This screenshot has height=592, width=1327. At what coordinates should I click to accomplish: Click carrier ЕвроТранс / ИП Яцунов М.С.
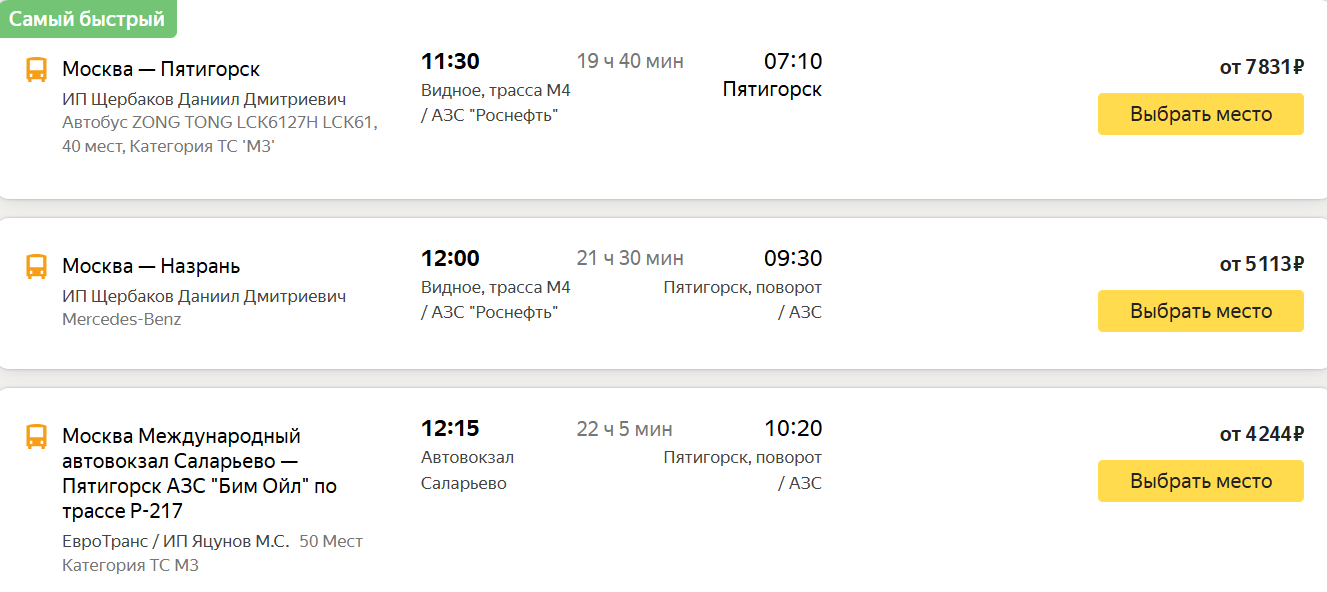click(176, 541)
